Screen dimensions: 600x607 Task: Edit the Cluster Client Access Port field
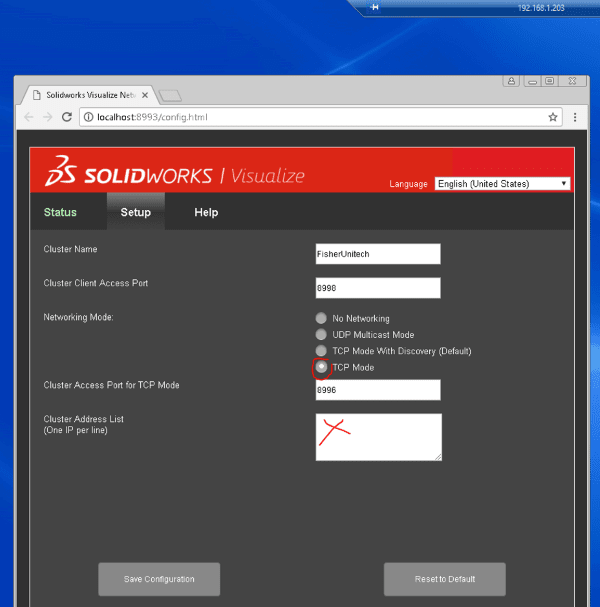pyautogui.click(x=378, y=288)
